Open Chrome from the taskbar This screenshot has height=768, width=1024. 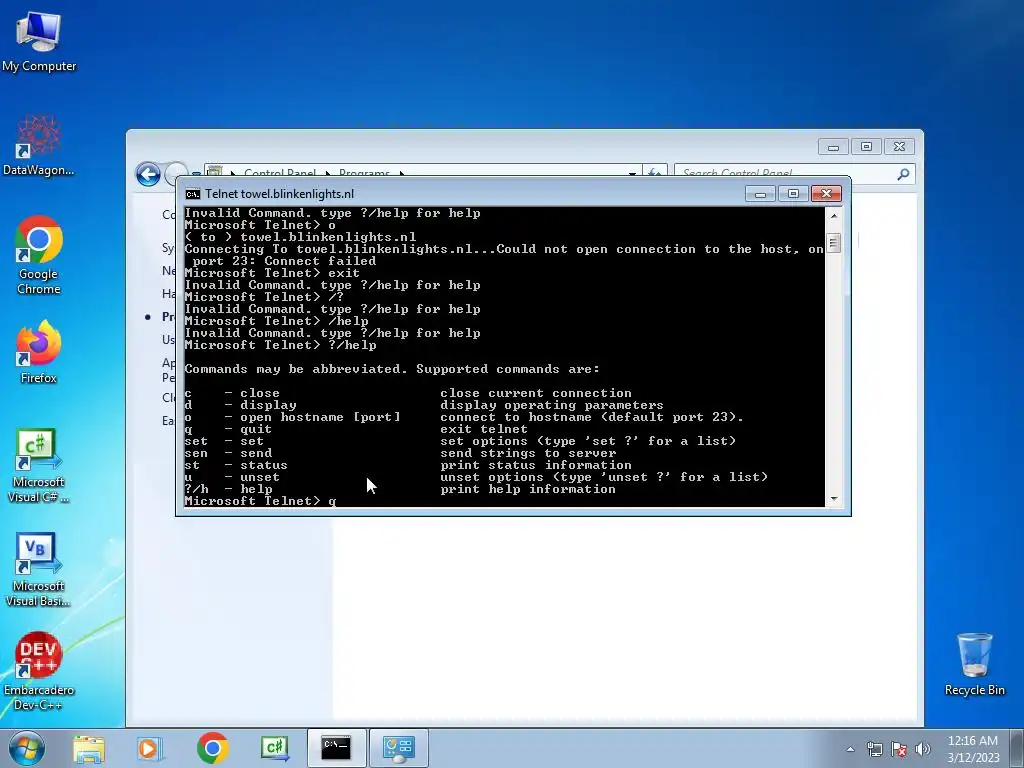[212, 748]
